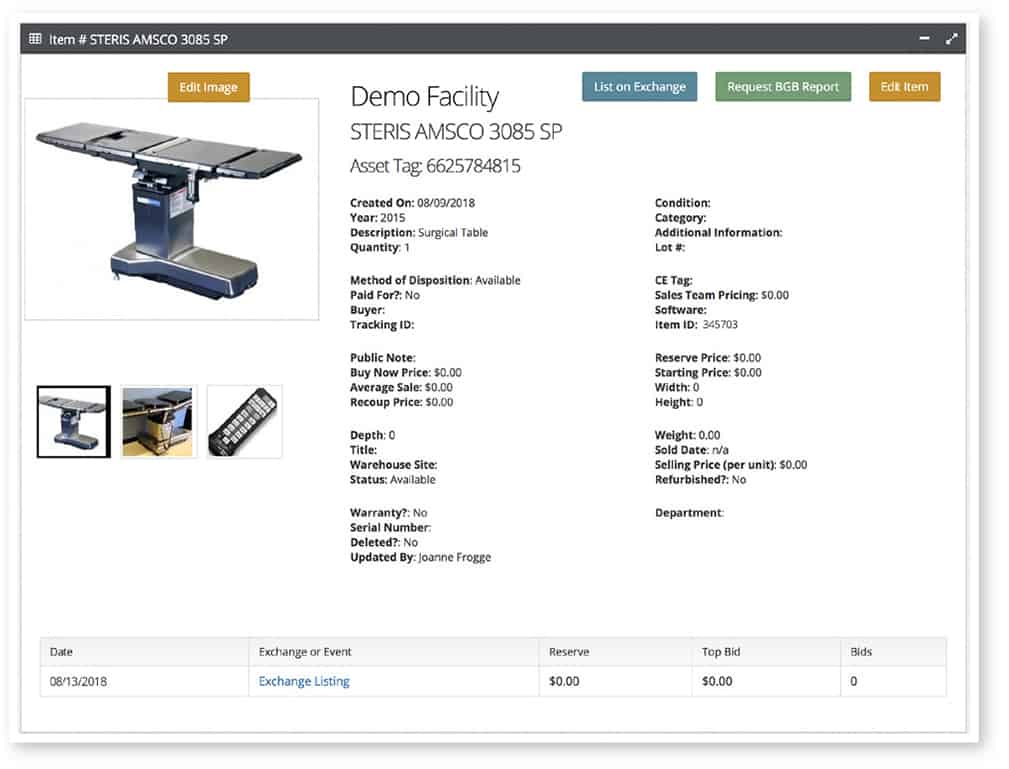Click the Top Bid column header
1009x769 pixels.
tap(766, 652)
